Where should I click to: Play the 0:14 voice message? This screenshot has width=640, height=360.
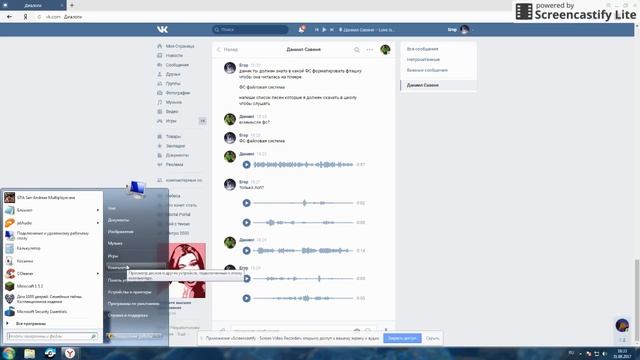tap(247, 251)
